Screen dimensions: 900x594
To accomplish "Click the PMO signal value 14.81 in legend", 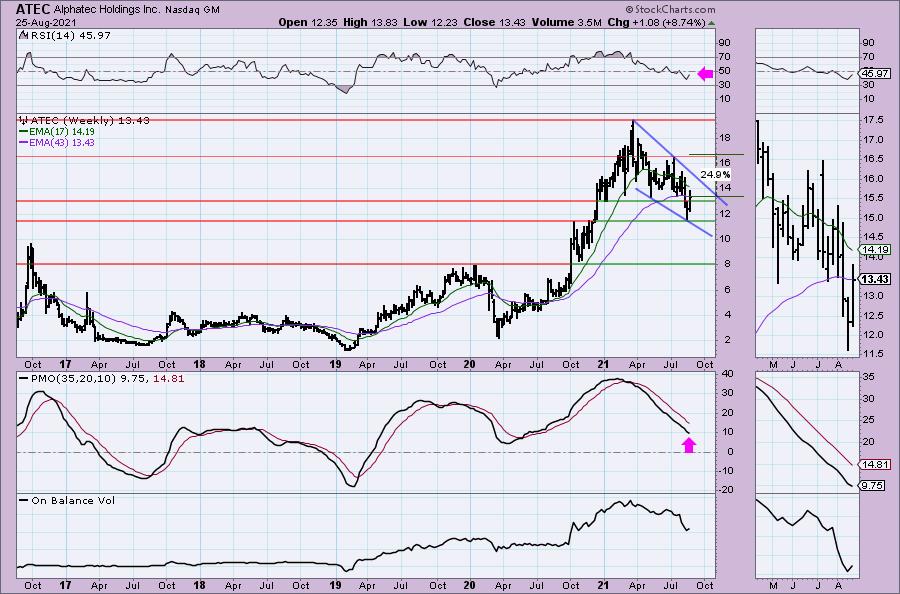I will click(x=169, y=379).
